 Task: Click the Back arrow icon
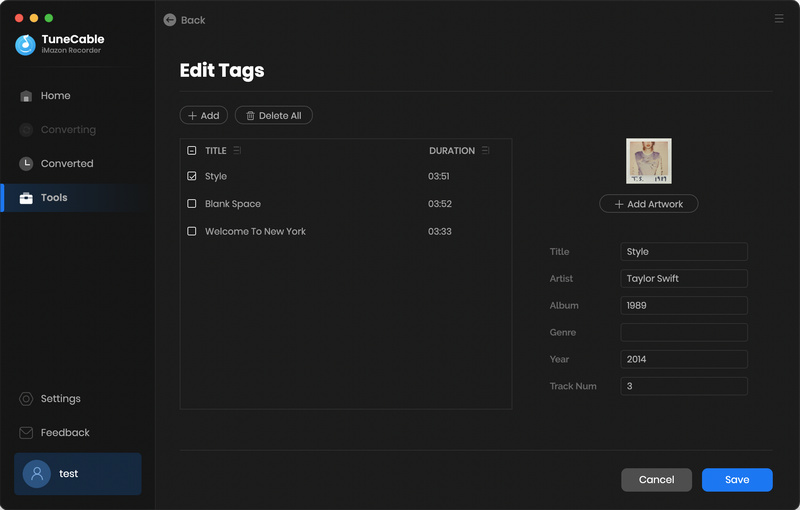pyautogui.click(x=170, y=20)
